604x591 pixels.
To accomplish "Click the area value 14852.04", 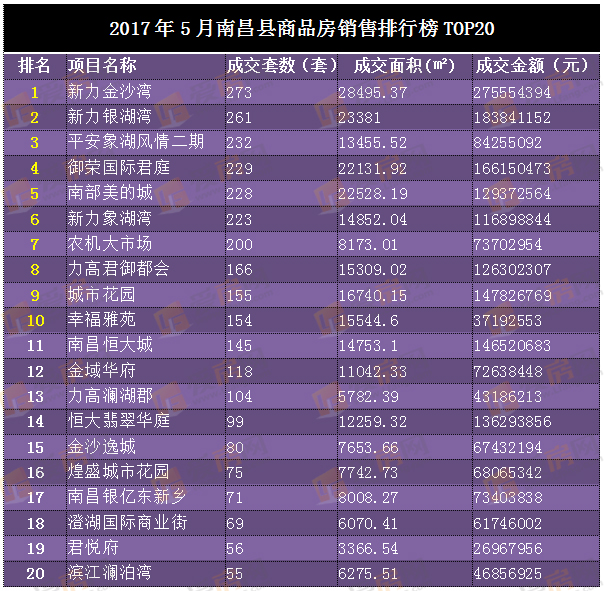I will (372, 220).
